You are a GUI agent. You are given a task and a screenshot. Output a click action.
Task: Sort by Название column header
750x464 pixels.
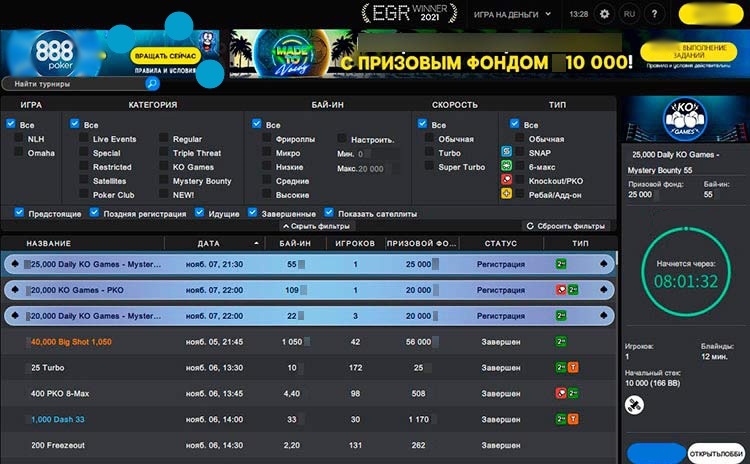pyautogui.click(x=48, y=243)
